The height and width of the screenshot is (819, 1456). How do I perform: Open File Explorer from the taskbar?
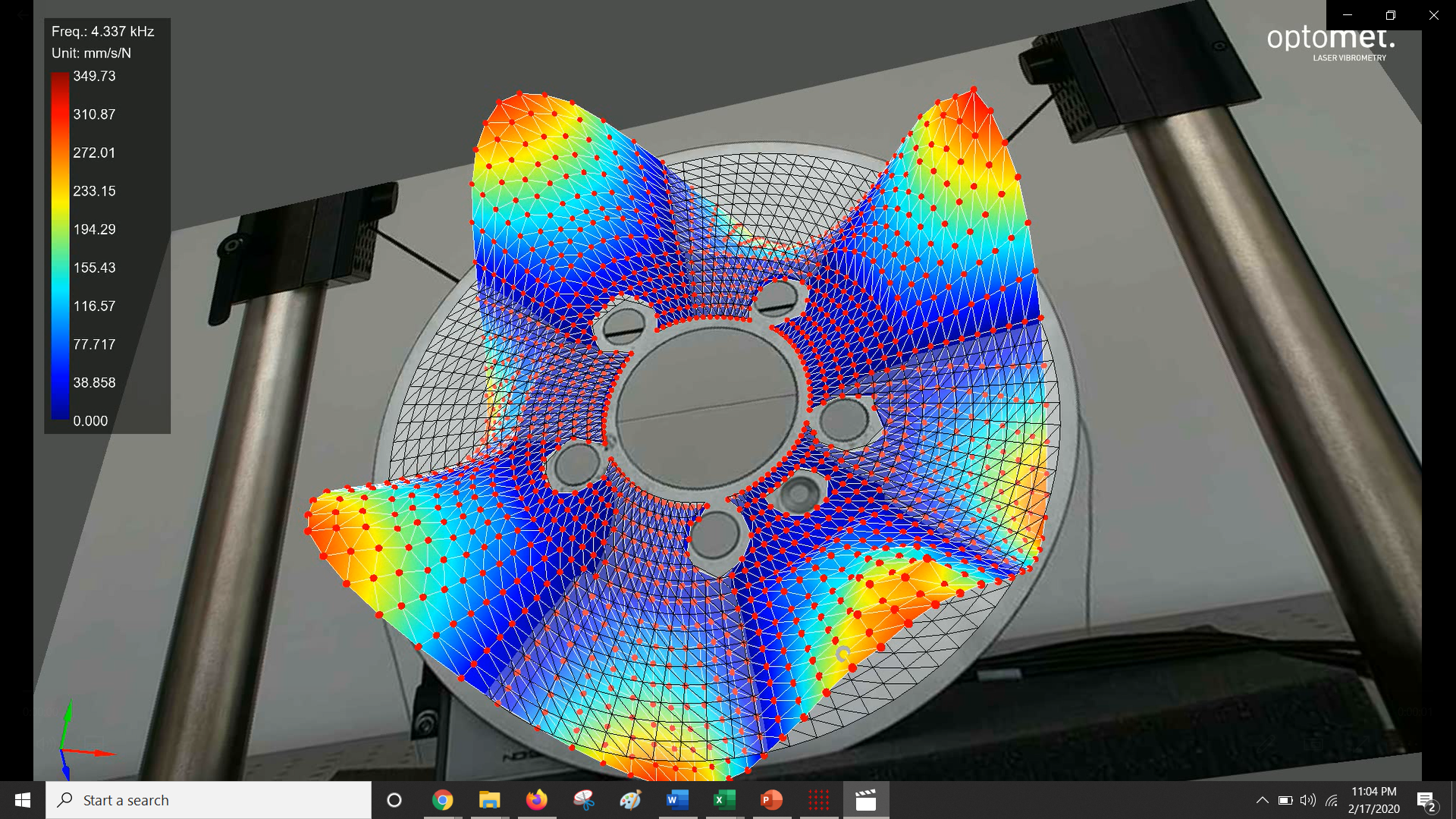pyautogui.click(x=490, y=800)
